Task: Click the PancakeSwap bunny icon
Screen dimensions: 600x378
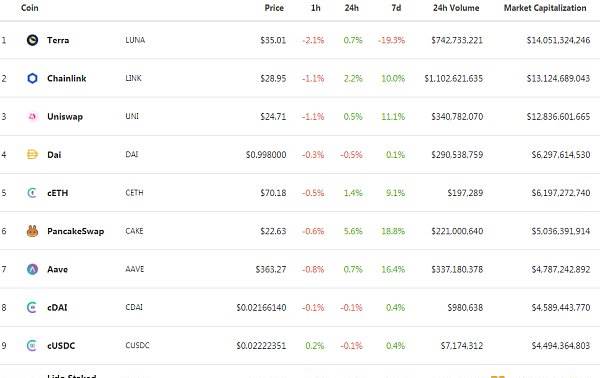Action: click(x=33, y=231)
